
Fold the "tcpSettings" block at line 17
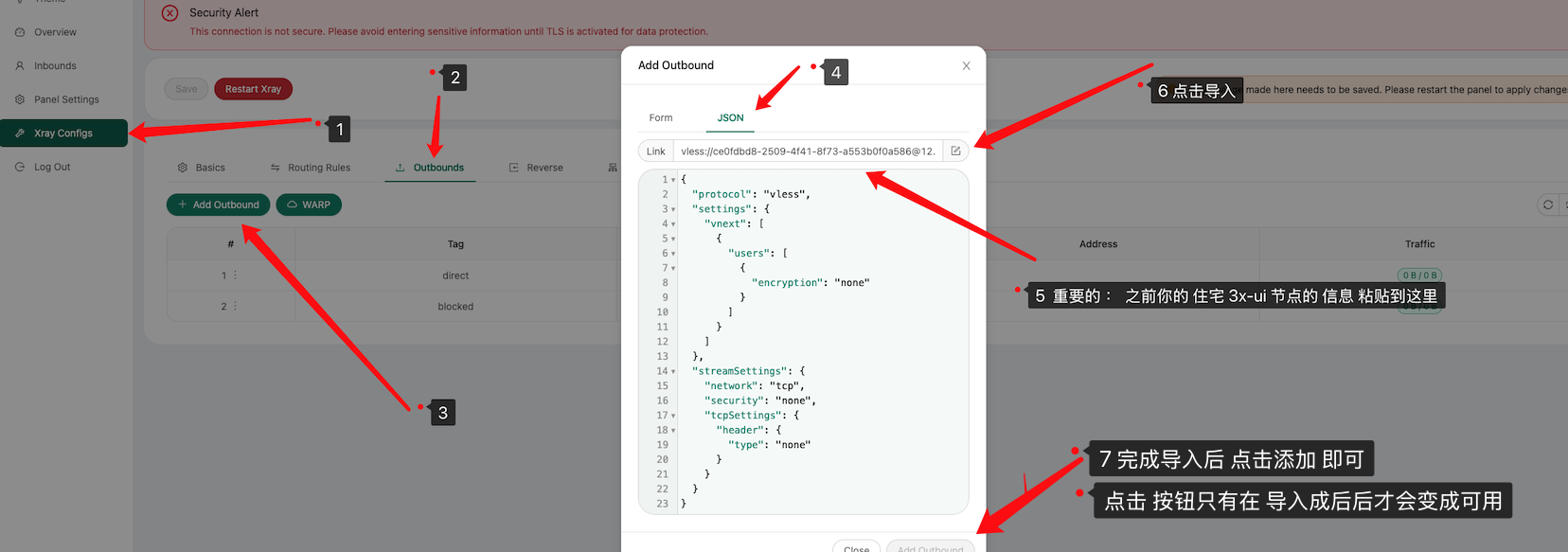coord(673,416)
